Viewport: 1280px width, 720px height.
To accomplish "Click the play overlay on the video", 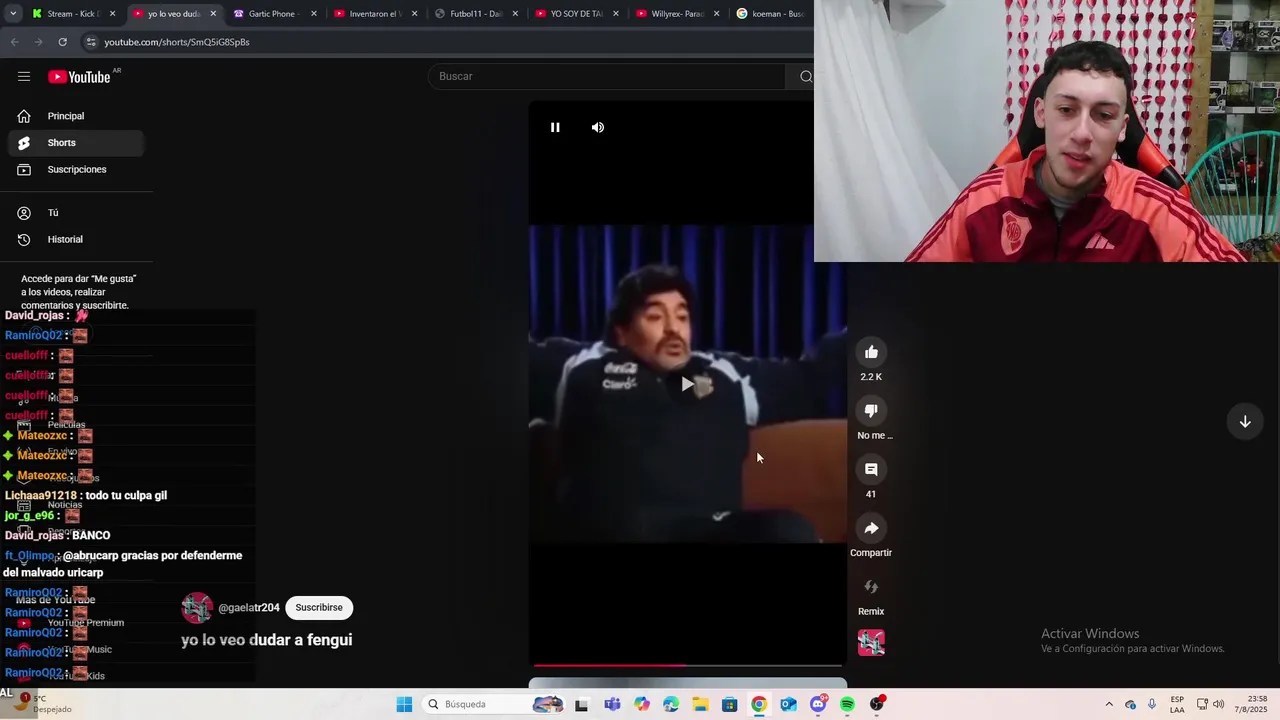I will 687,384.
